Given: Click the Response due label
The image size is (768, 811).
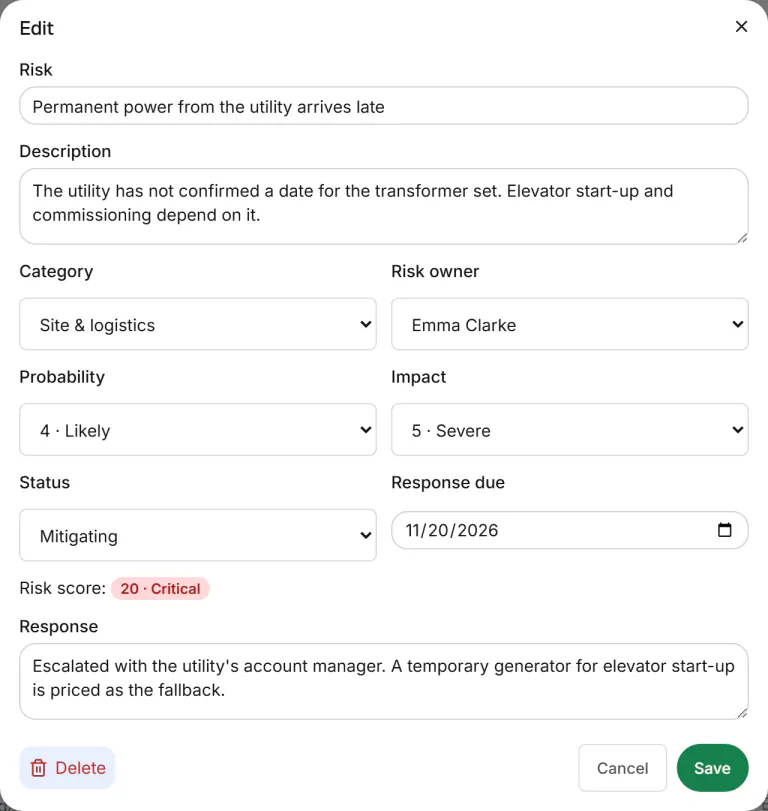Looking at the screenshot, I should (x=448, y=482).
